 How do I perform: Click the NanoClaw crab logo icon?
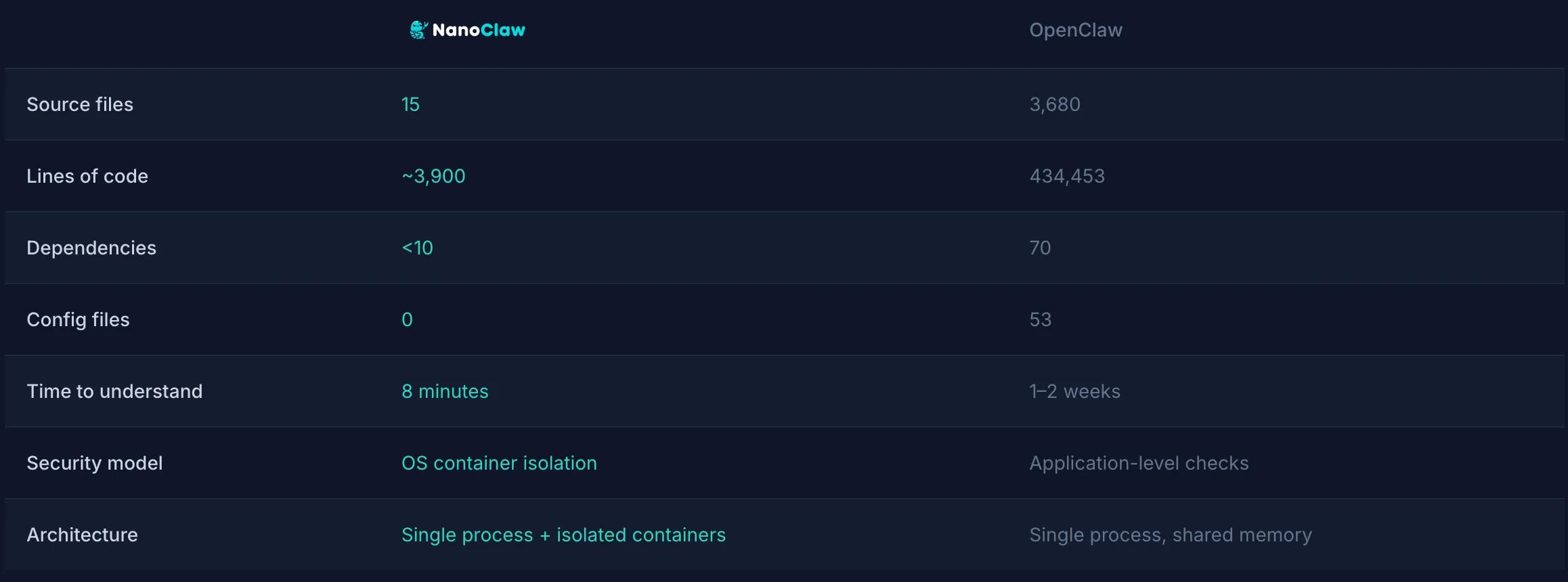point(418,30)
